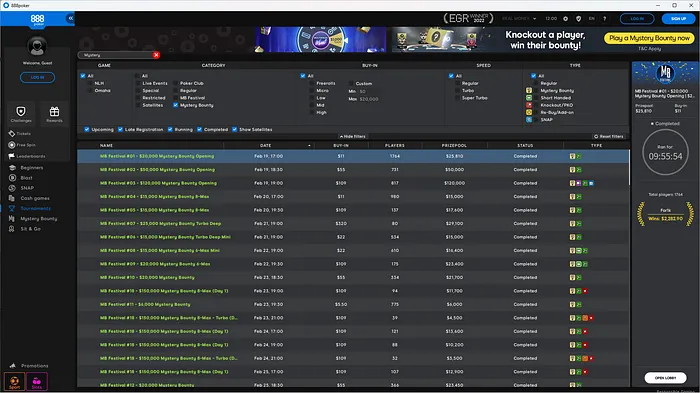Open the Real Money dropdown
Image resolution: width=700 pixels, height=393 pixels.
pos(519,19)
